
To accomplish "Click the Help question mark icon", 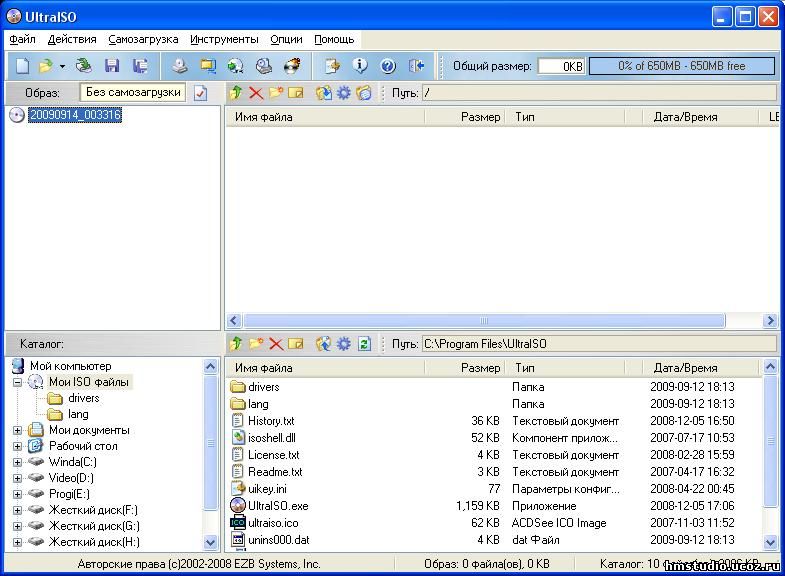I will point(388,66).
